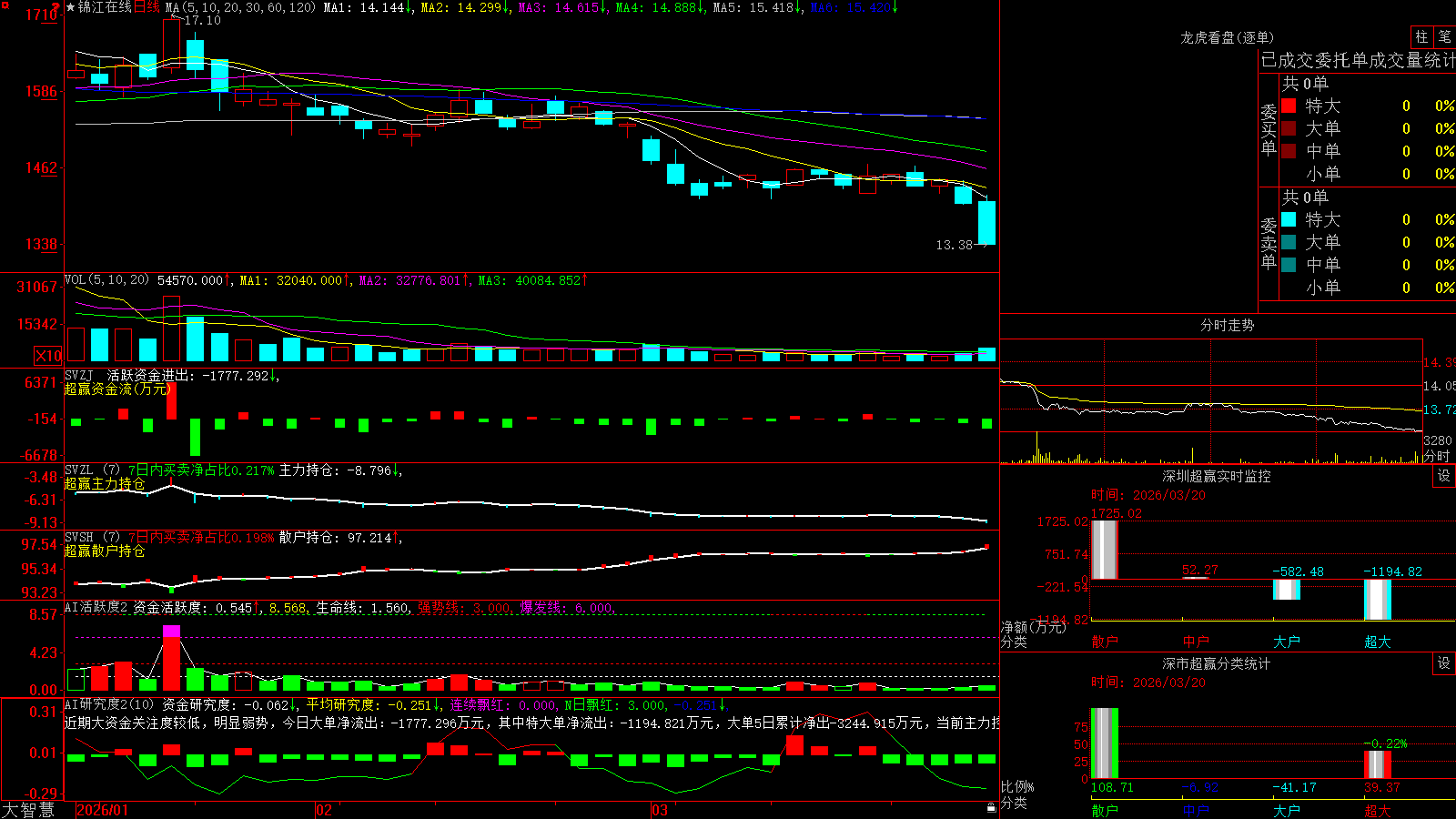Click the 17.10 high price annotation
Screen dimensions: 1456x819
202,20
